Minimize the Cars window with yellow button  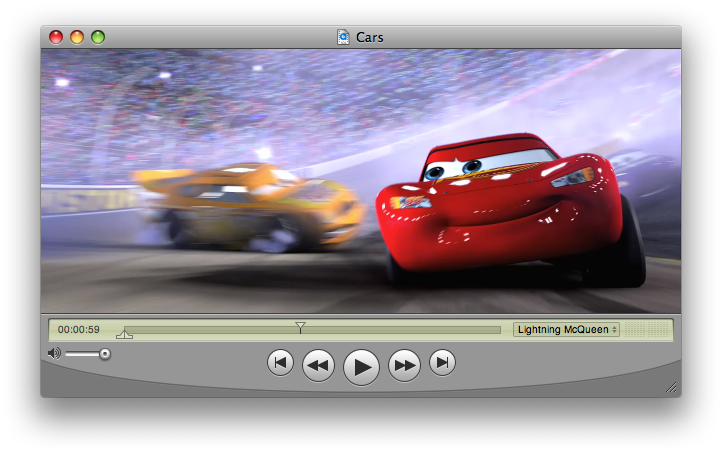(x=77, y=37)
